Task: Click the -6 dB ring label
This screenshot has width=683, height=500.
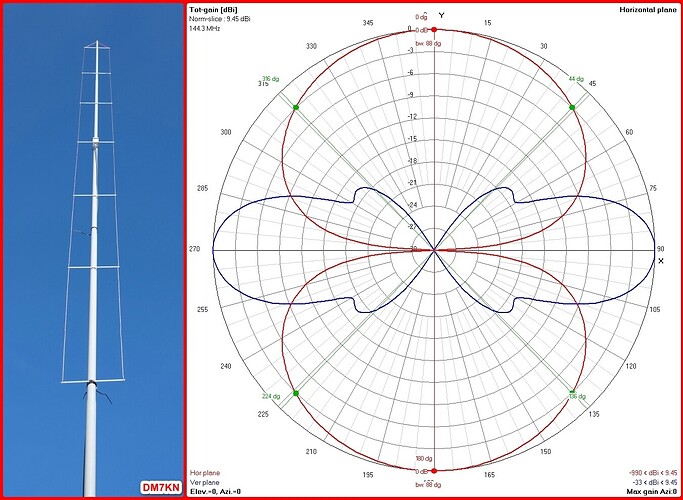Action: (410, 73)
